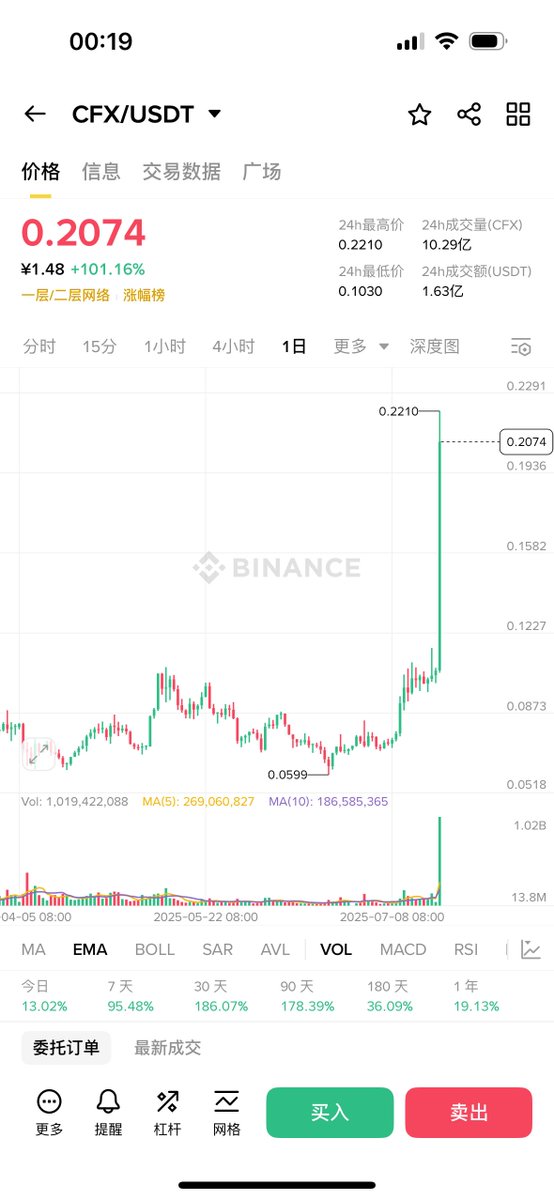Tap the green 买入 button

click(330, 1113)
